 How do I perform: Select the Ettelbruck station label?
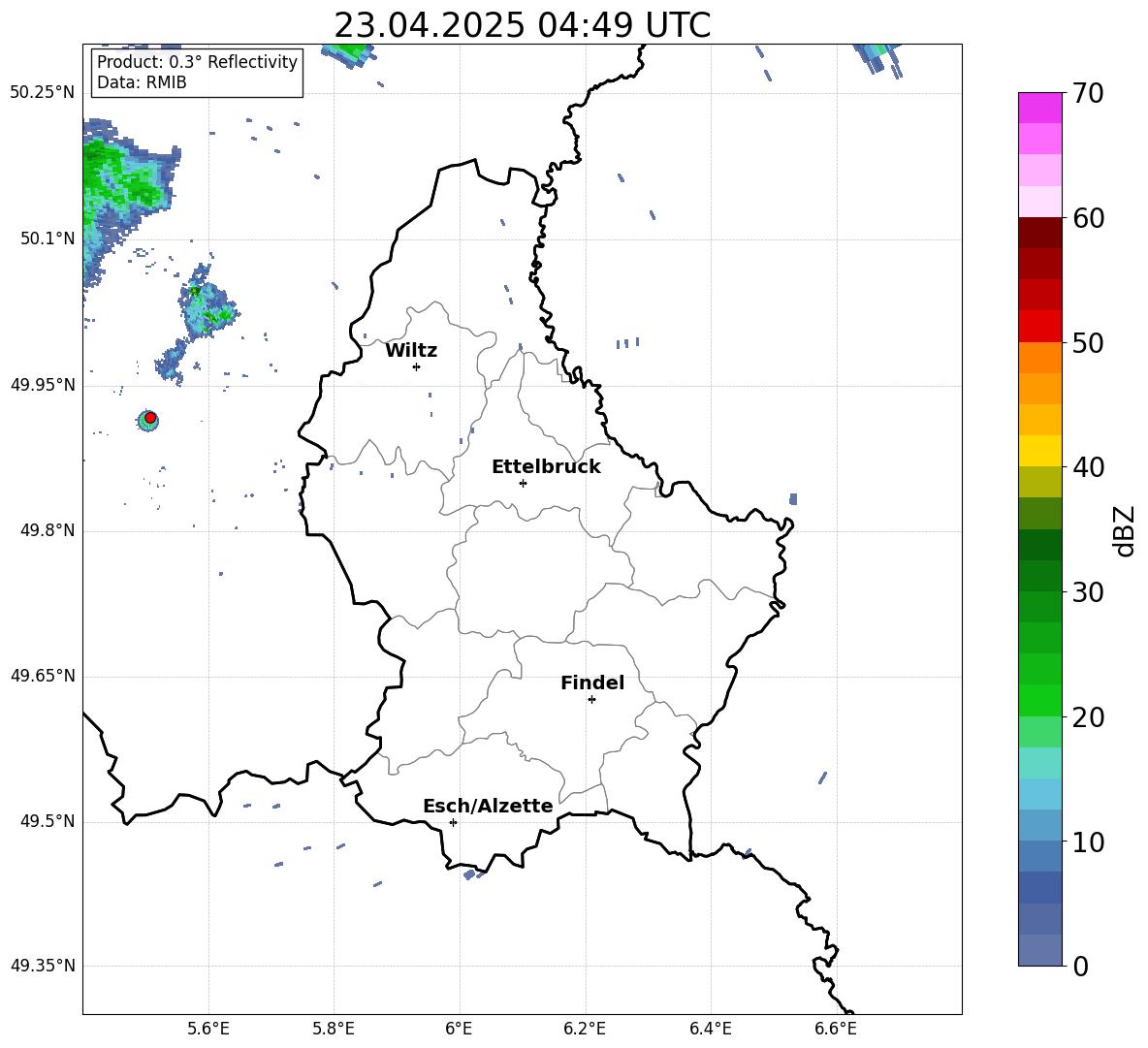pos(546,467)
